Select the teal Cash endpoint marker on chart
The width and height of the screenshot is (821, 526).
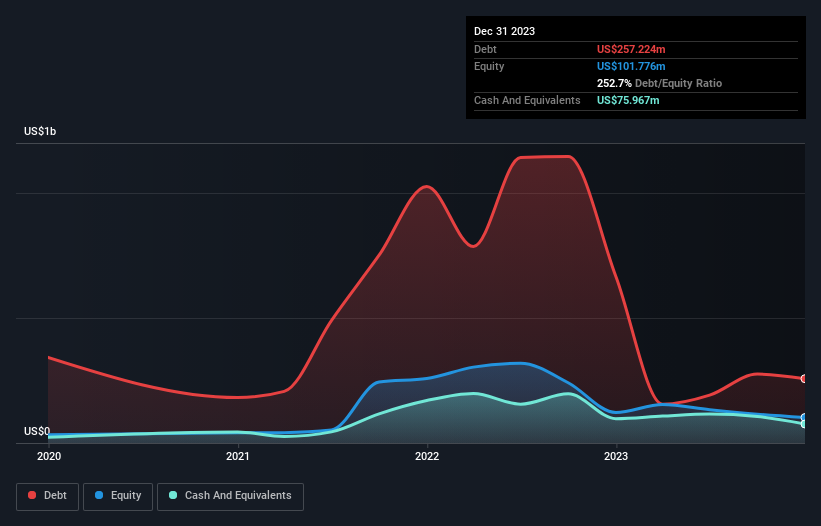(x=804, y=423)
